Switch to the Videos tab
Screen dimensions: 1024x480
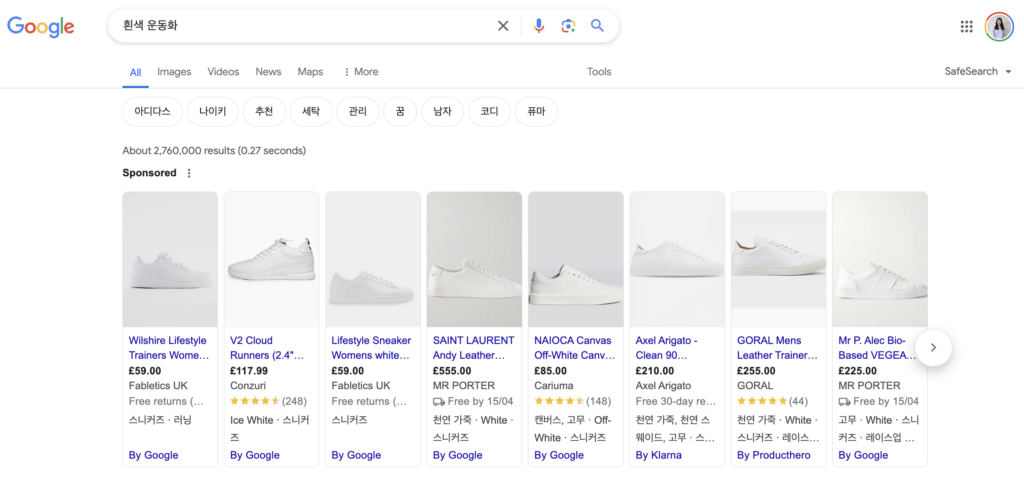223,72
